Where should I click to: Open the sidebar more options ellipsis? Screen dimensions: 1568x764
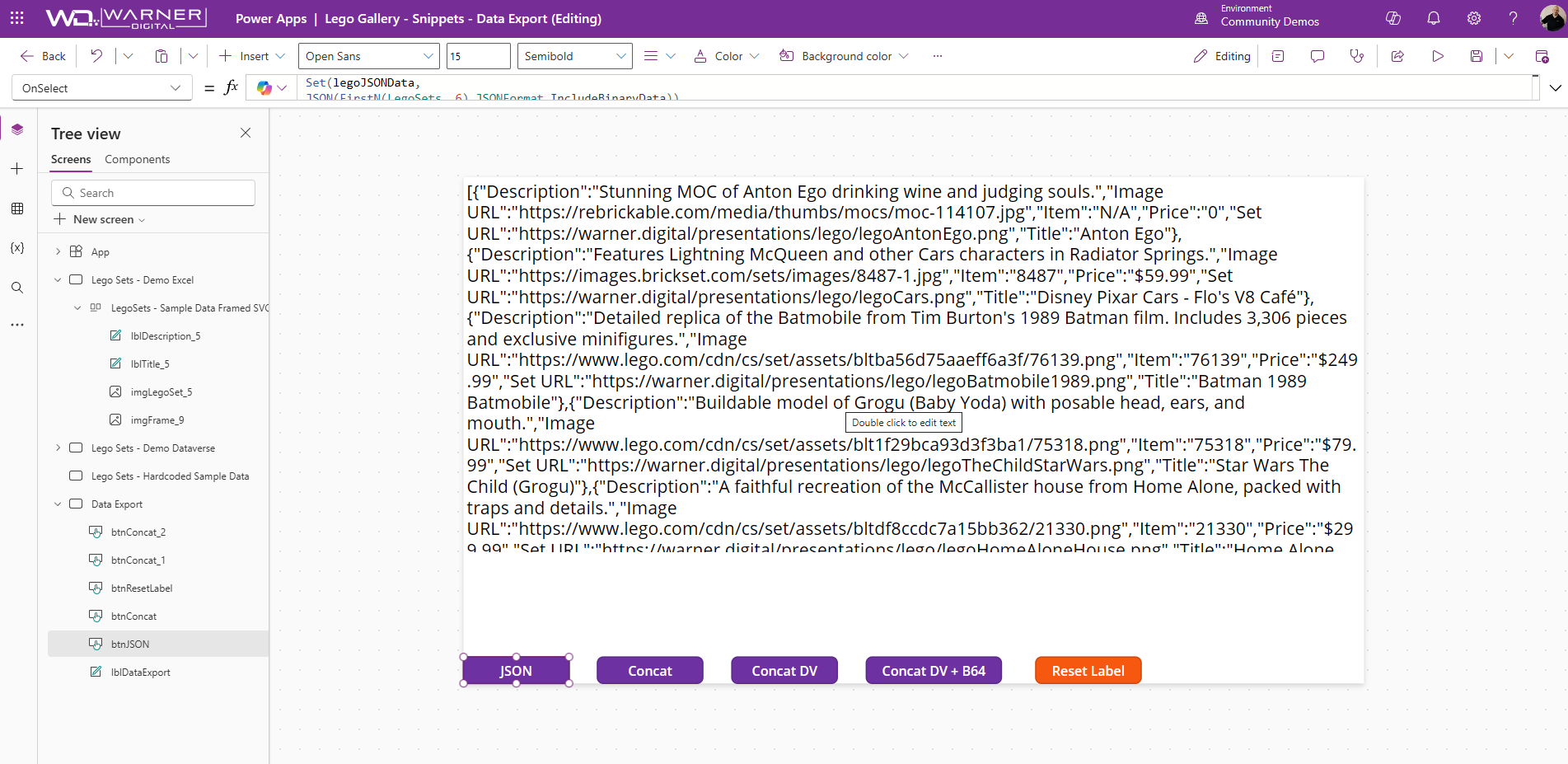17,325
